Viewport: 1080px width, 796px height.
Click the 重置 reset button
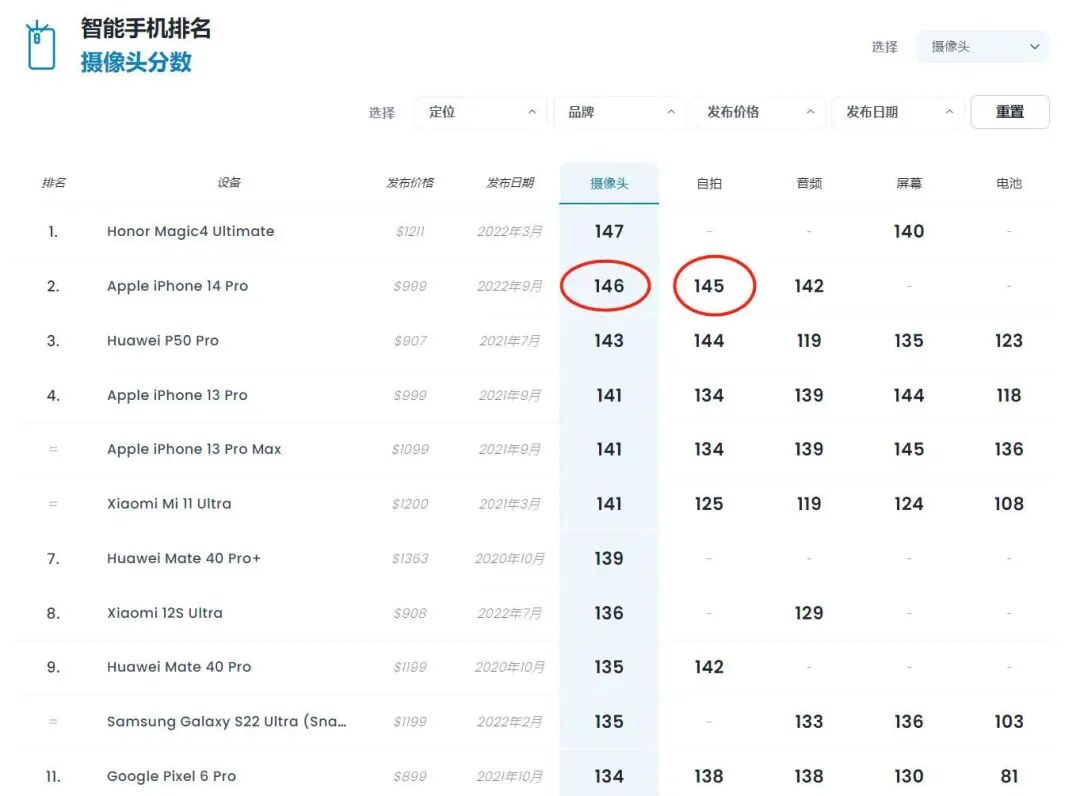pos(1010,112)
